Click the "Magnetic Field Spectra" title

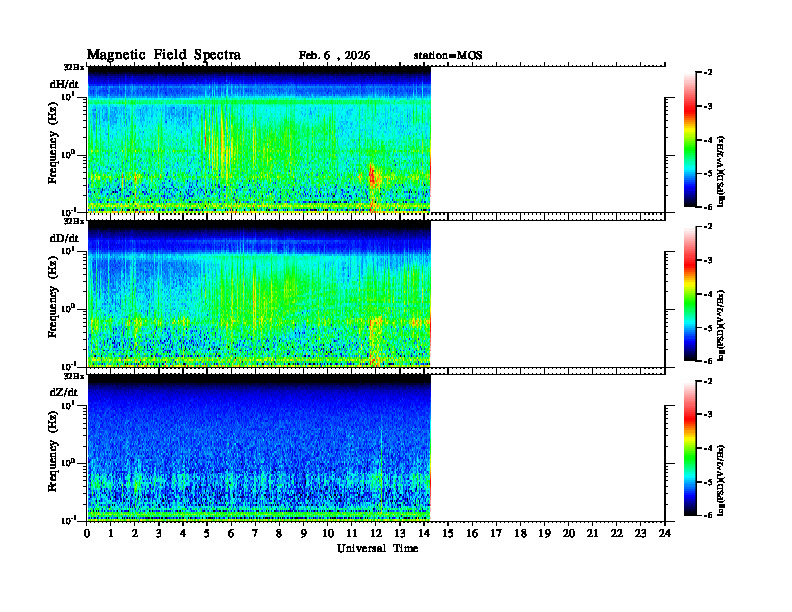[x=164, y=55]
